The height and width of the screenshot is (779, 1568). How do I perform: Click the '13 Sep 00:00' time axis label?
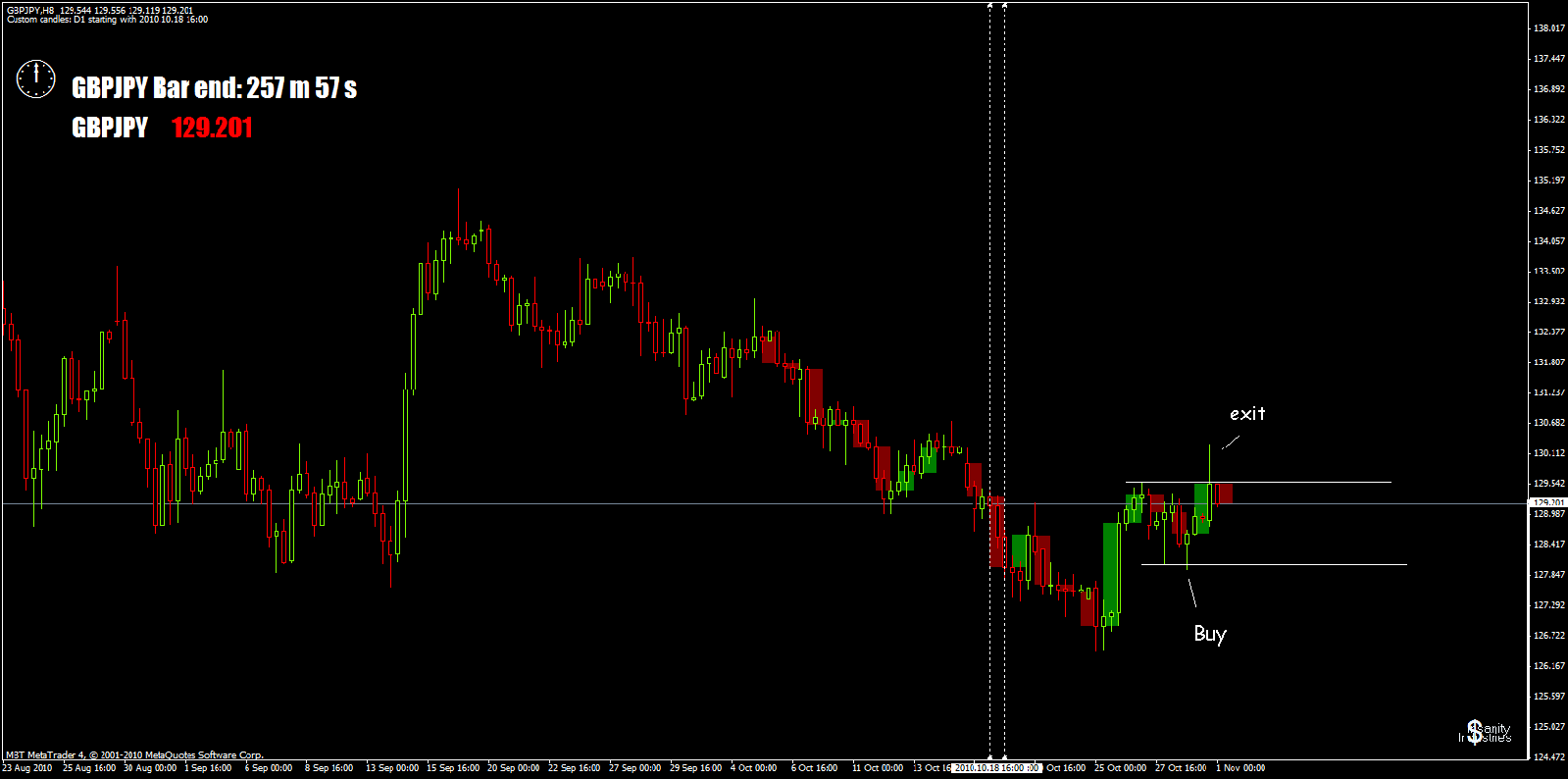(x=392, y=768)
